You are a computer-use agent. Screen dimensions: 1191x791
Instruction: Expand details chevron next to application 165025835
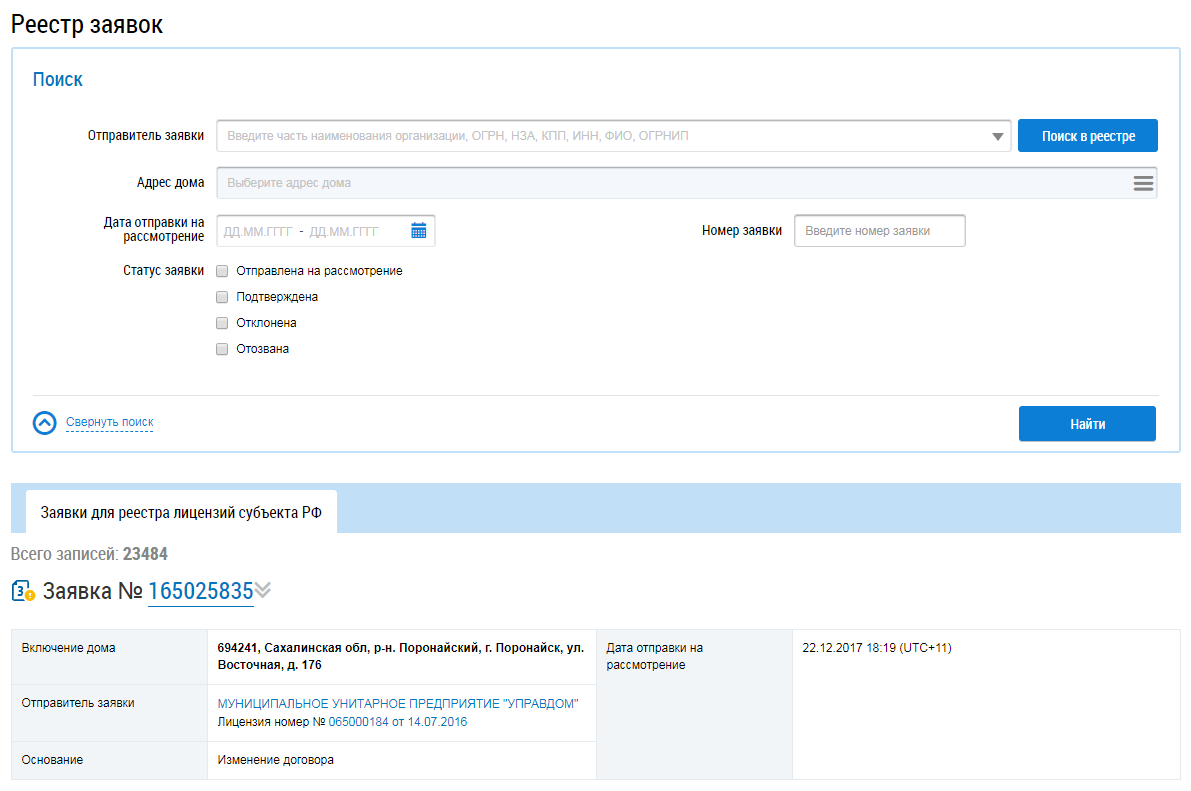tap(263, 591)
